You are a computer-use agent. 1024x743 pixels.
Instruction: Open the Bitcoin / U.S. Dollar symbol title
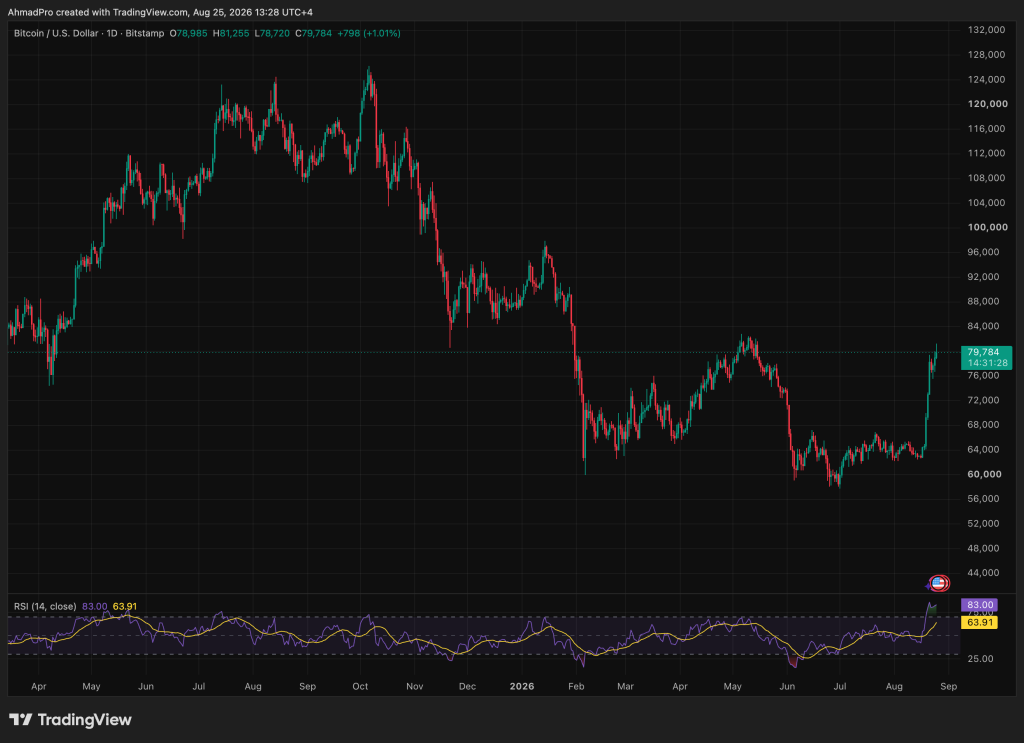point(56,33)
